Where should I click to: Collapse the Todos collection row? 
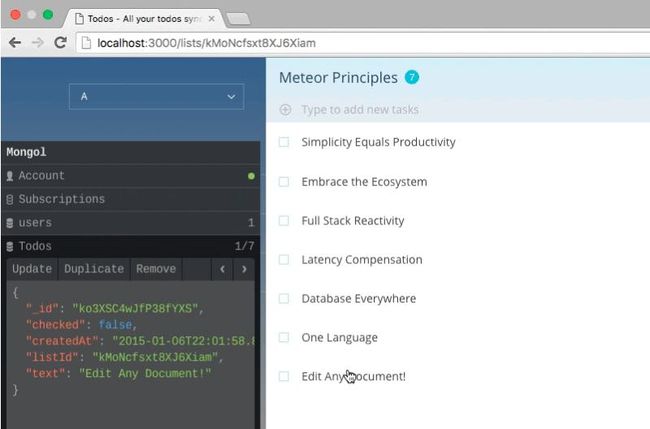point(131,246)
